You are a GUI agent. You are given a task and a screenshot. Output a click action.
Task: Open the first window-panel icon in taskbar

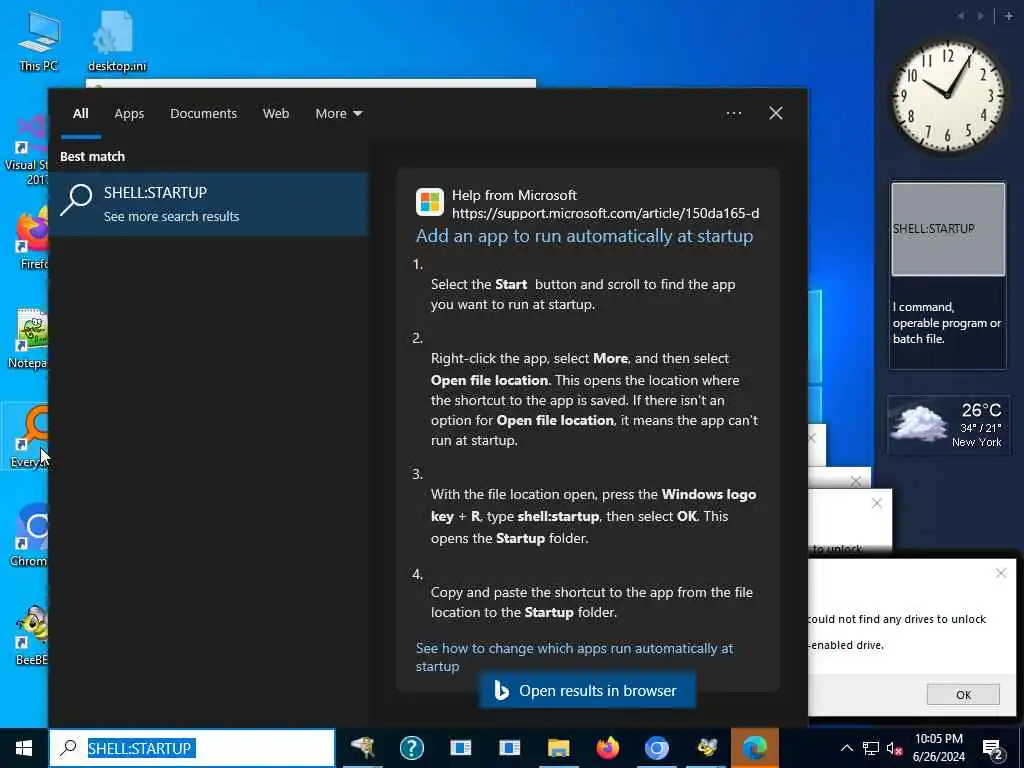460,748
